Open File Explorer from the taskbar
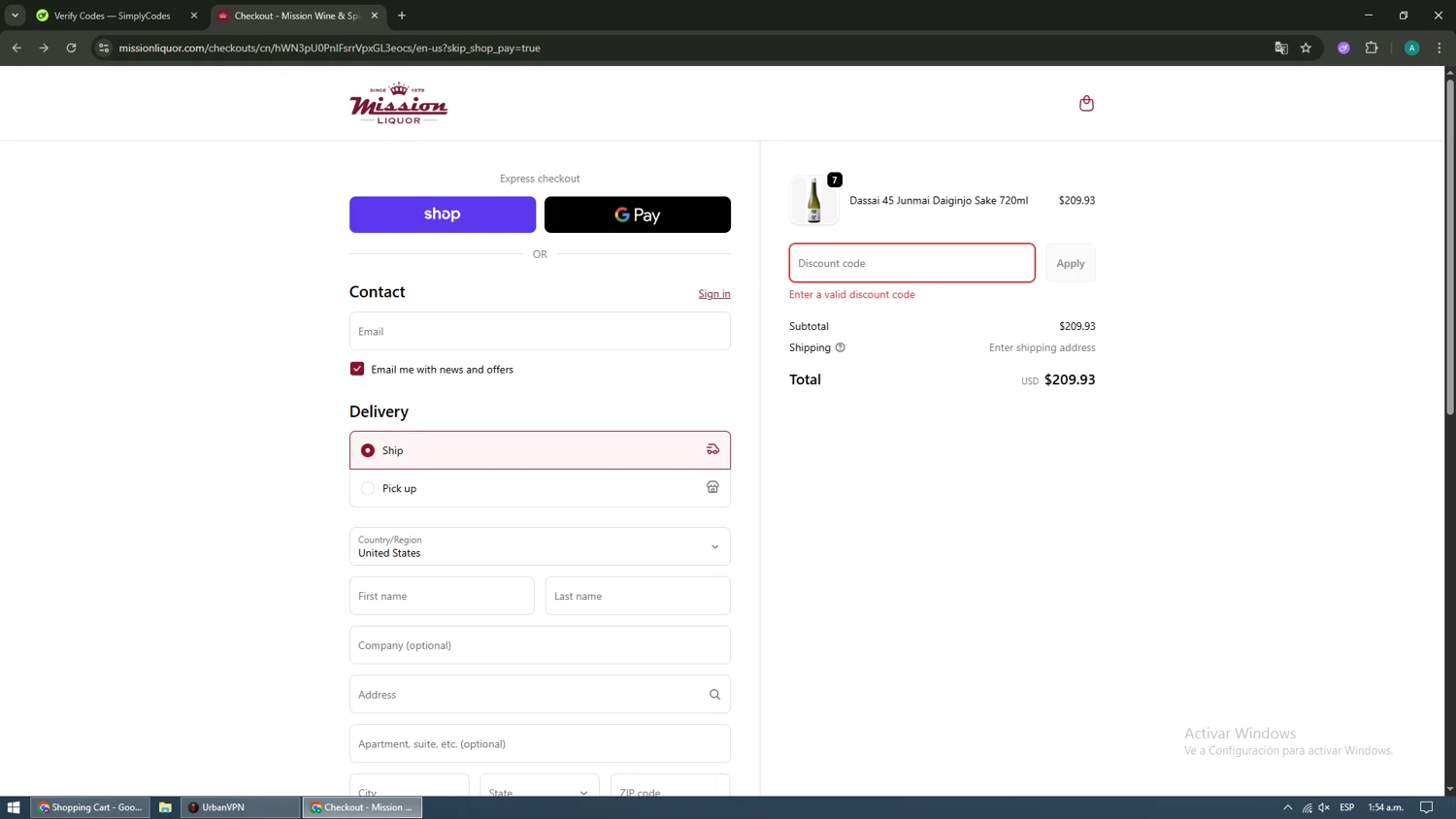This screenshot has height=819, width=1456. (165, 807)
